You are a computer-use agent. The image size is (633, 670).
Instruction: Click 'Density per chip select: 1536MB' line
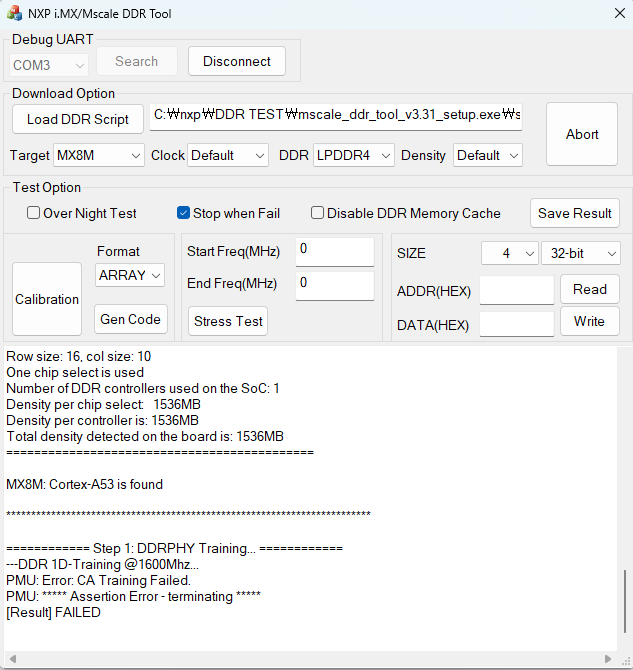pyautogui.click(x=103, y=404)
